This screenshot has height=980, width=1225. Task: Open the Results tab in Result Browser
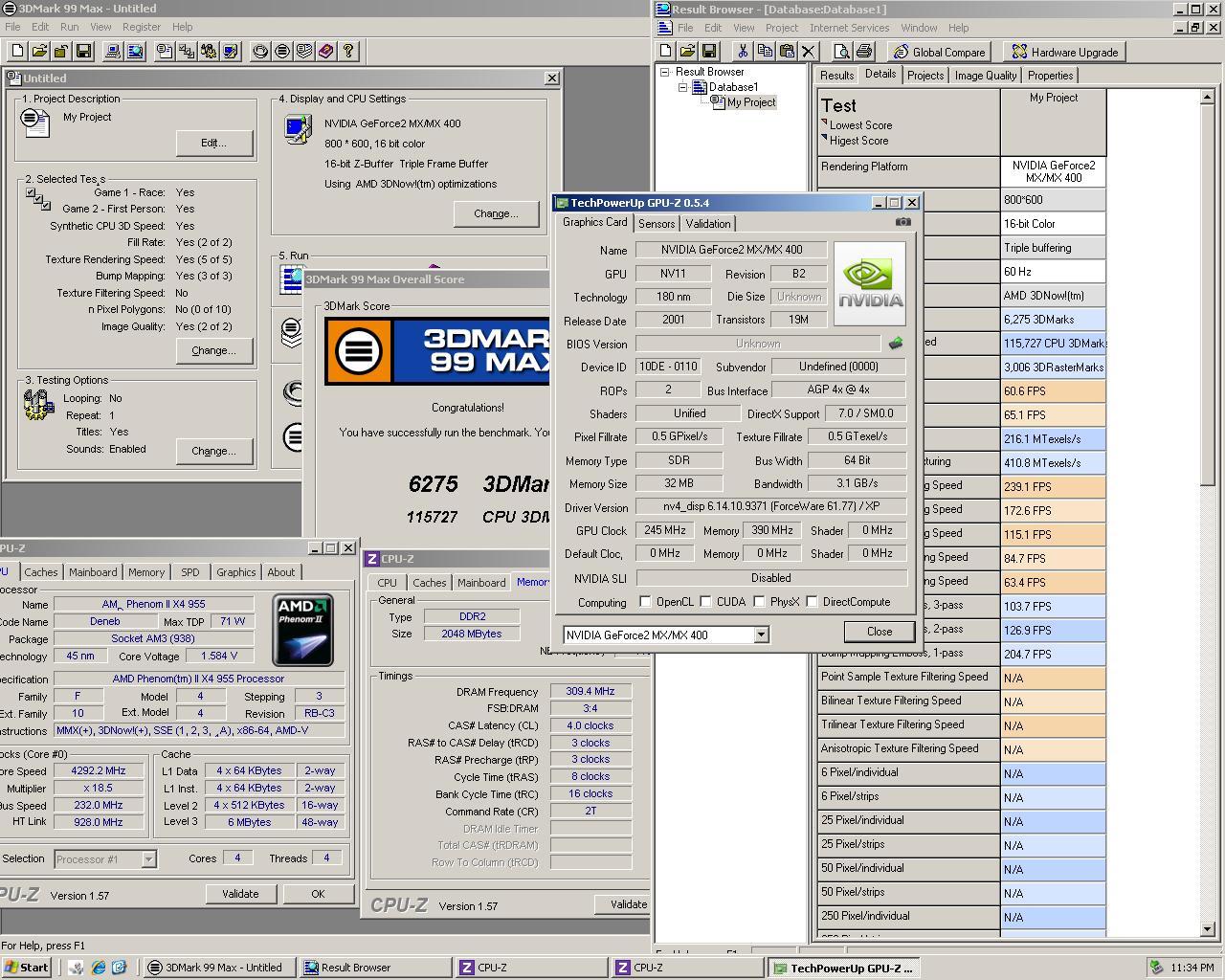[x=836, y=75]
